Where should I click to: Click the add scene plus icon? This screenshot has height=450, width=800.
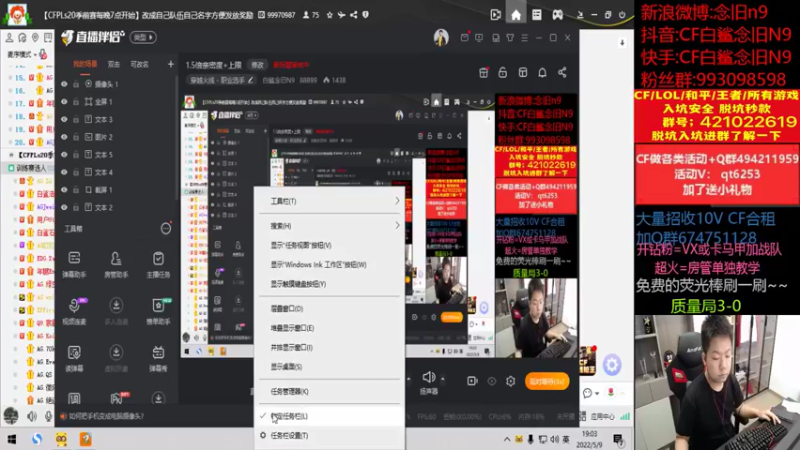click(170, 64)
